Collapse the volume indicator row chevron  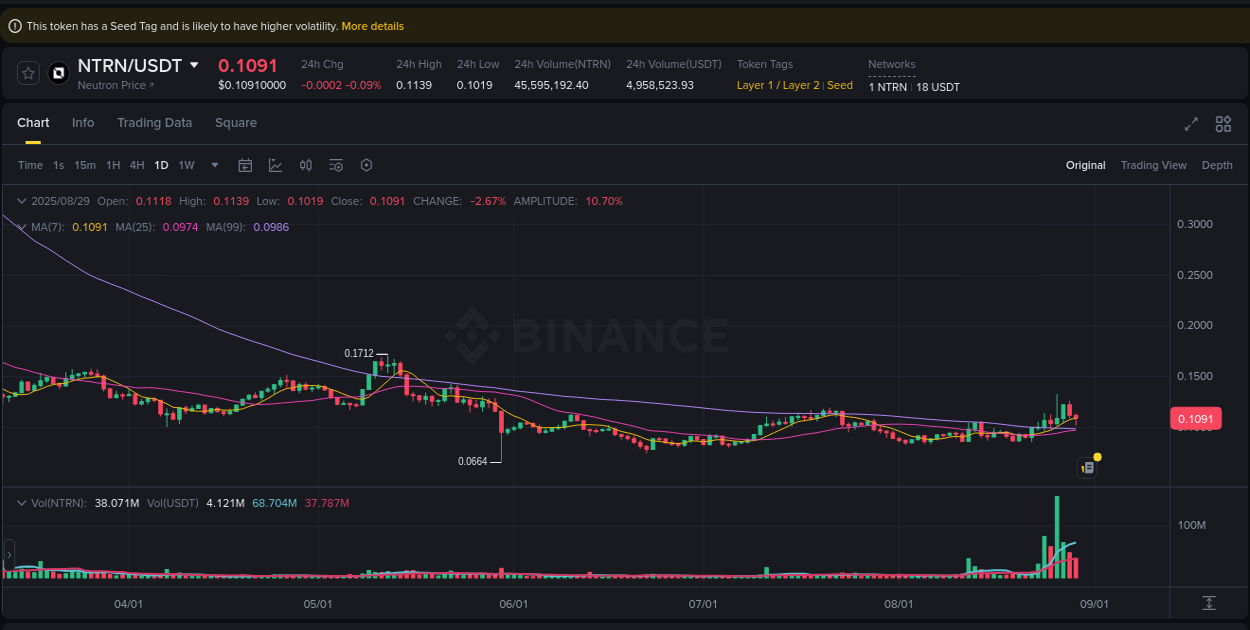coord(21,505)
